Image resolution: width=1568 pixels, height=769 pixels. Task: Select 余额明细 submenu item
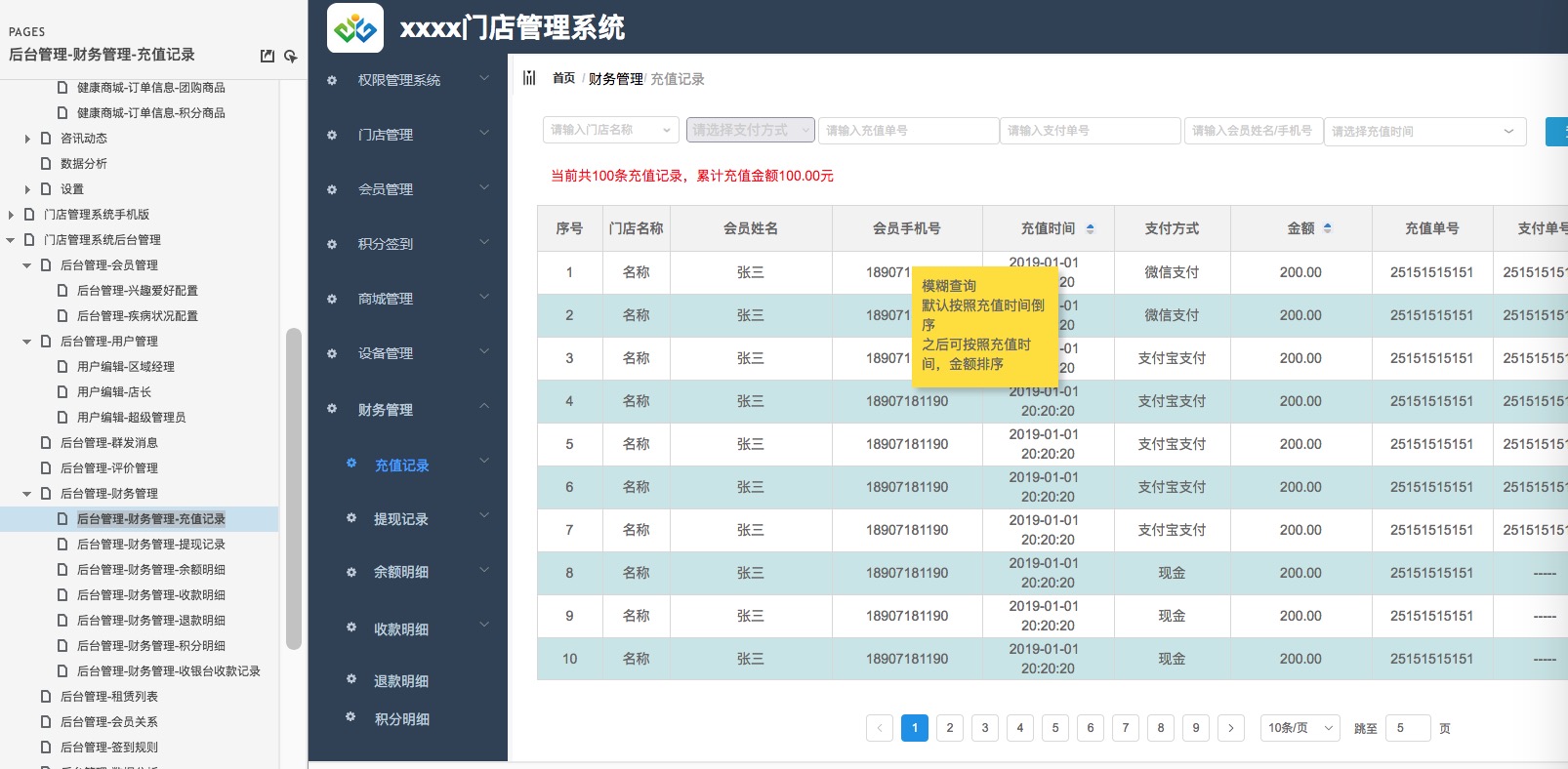(401, 572)
